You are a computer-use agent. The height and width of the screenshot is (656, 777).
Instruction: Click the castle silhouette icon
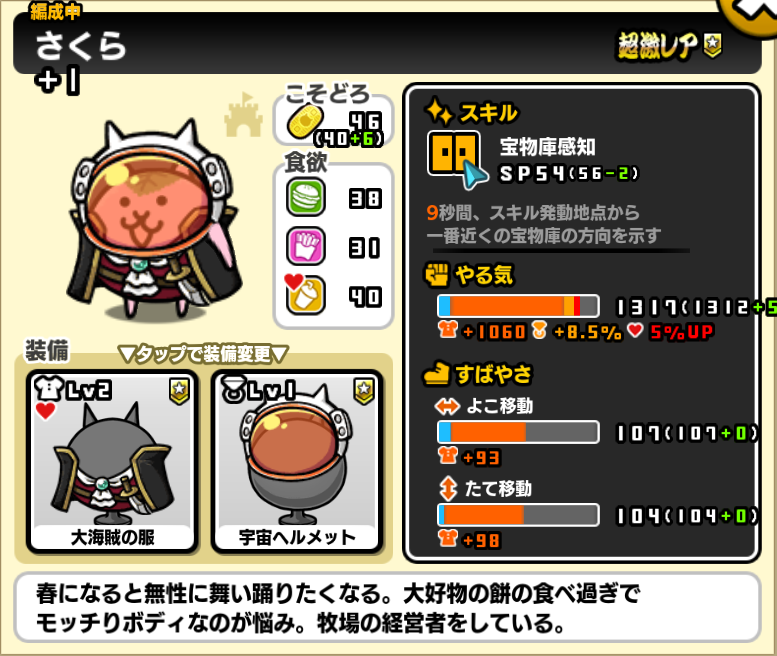(x=243, y=115)
